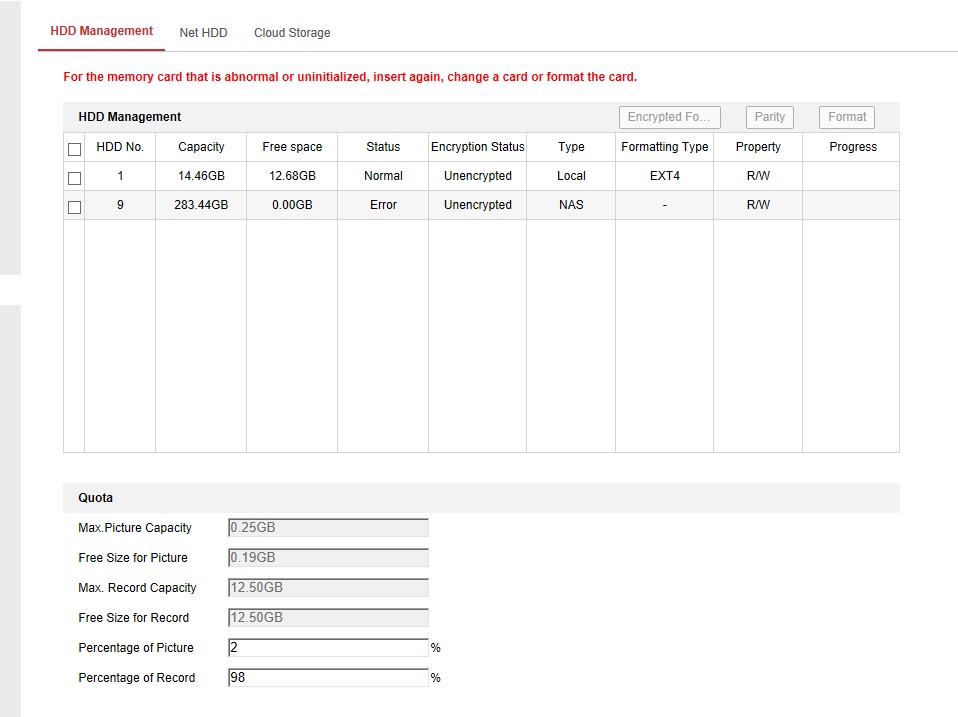Click the Encrypted Format button
Screen dimensions: 958x717
coord(668,117)
